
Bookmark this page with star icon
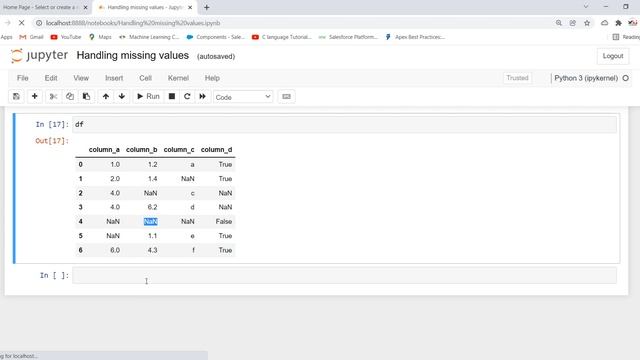tap(587, 23)
